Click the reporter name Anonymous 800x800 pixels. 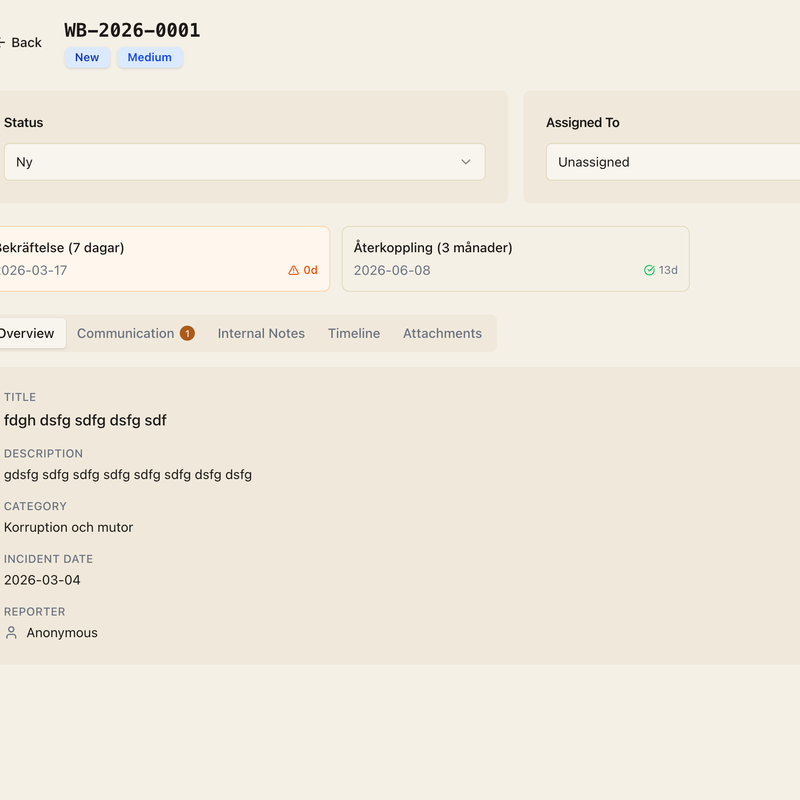point(62,633)
